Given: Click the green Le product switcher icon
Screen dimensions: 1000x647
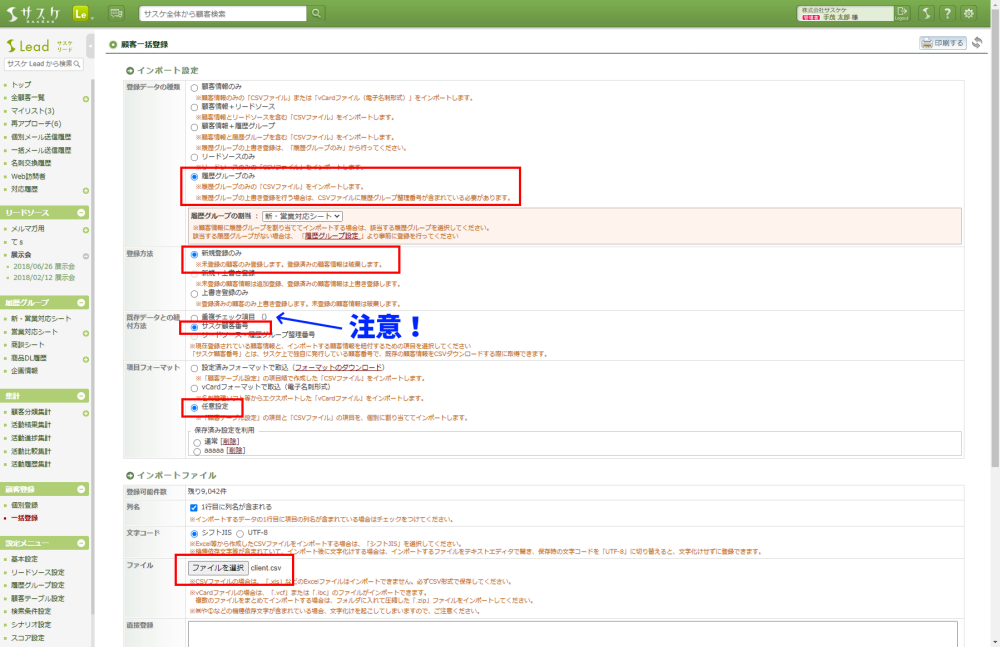Looking at the screenshot, I should [x=83, y=13].
